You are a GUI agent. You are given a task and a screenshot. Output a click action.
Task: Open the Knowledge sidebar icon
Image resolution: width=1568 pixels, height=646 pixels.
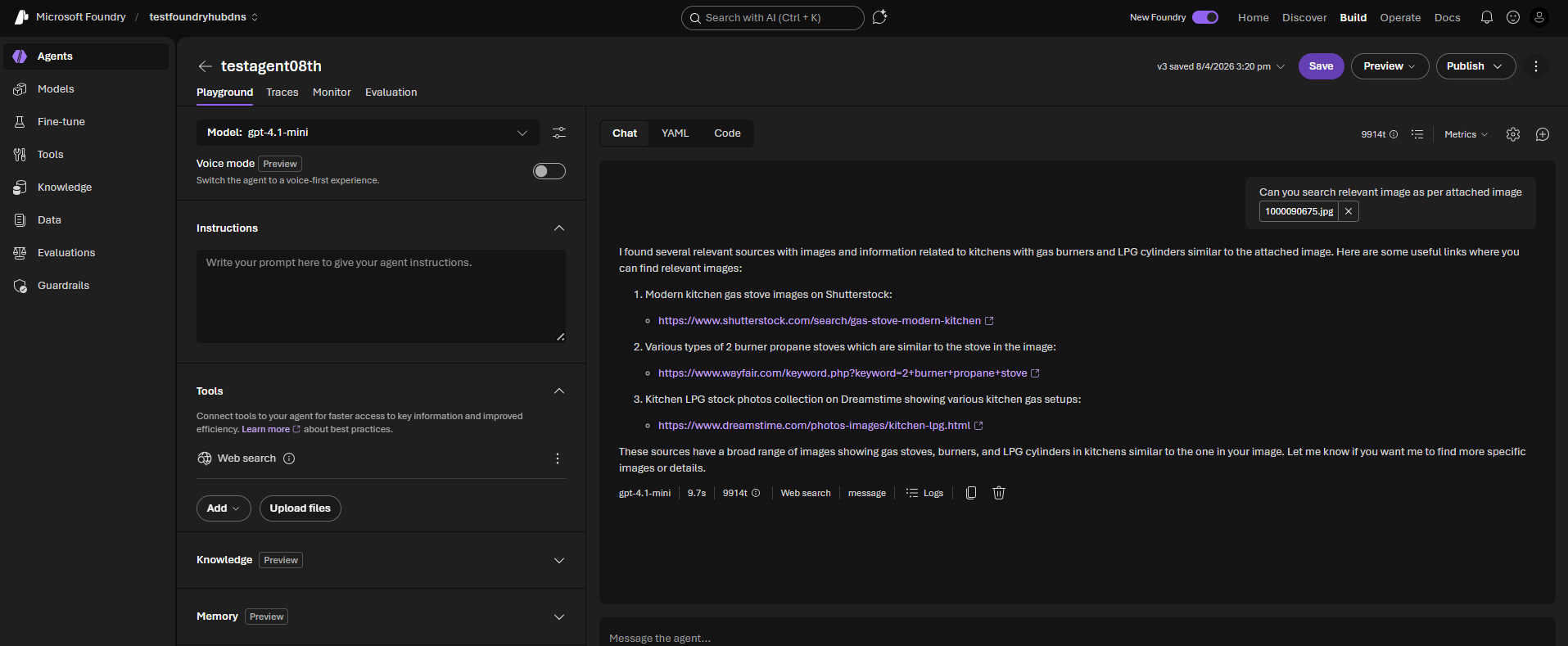20,187
